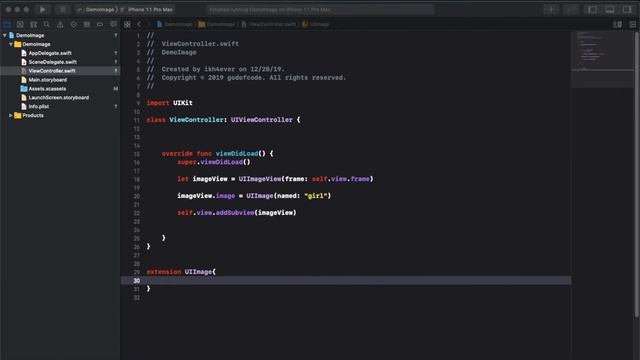Show the Find navigator magnifier icon
Screen dimensions: 640x360
47,24
